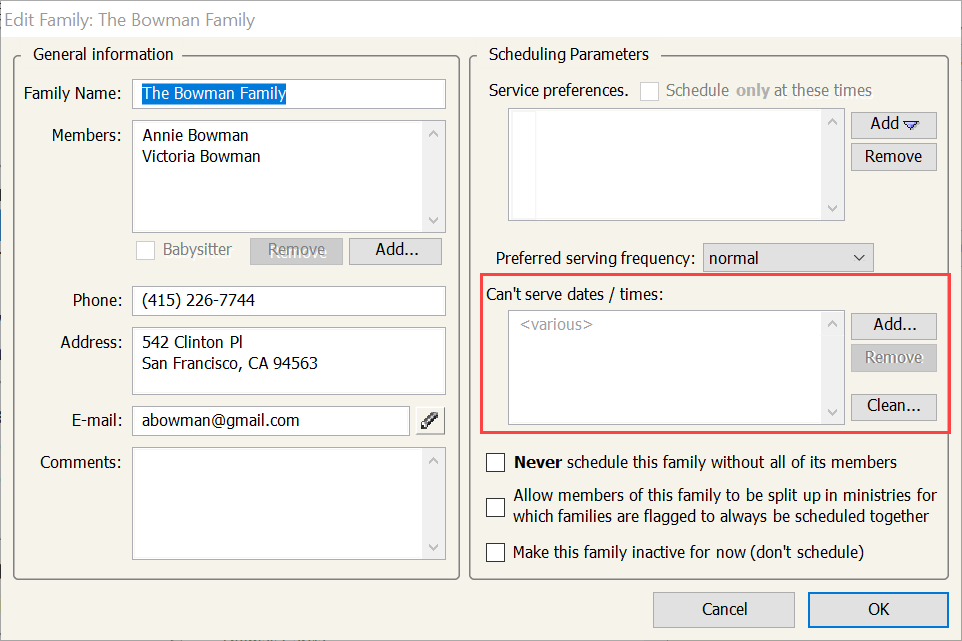Check the Babysitter checkbox
The image size is (962, 641).
pos(147,250)
